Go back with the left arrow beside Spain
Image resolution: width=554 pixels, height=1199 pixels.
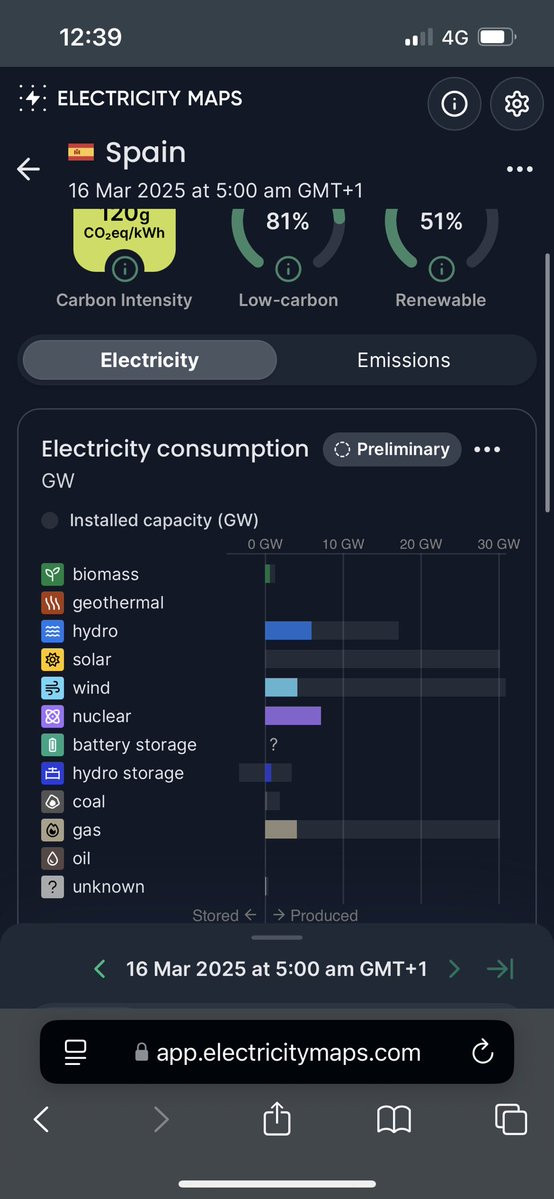point(28,169)
